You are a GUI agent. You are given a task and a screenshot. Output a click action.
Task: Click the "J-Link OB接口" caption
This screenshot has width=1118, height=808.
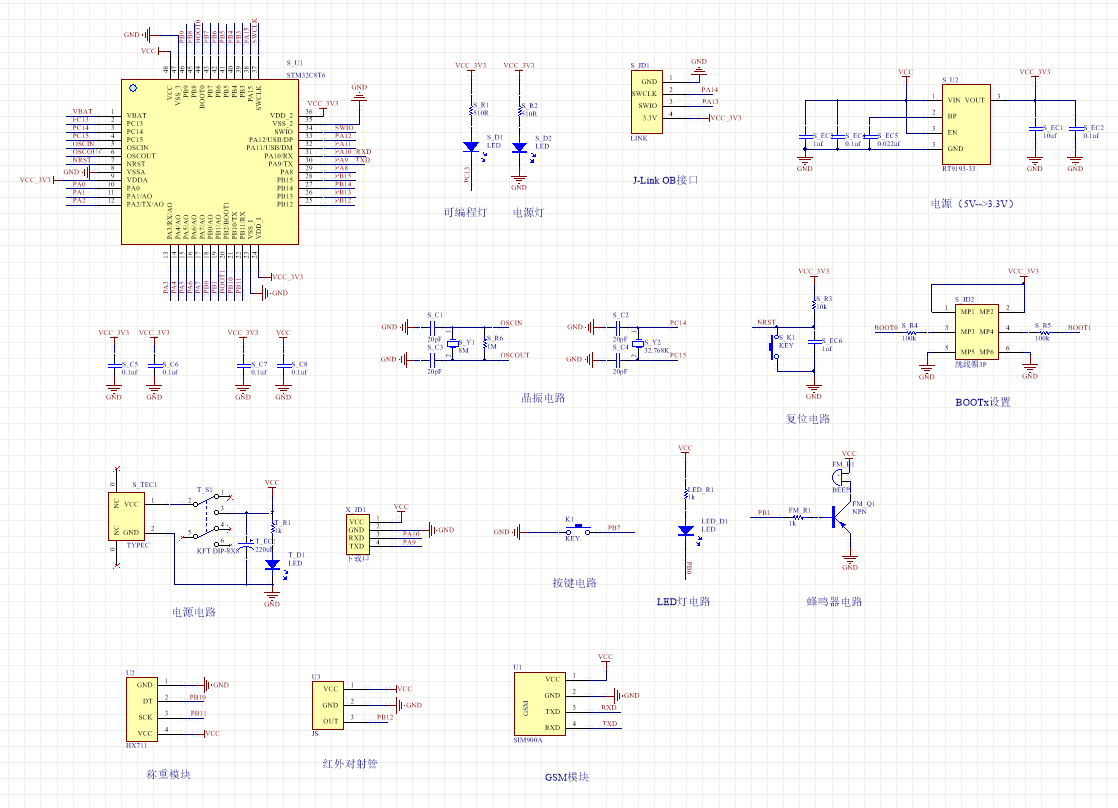coord(665,181)
